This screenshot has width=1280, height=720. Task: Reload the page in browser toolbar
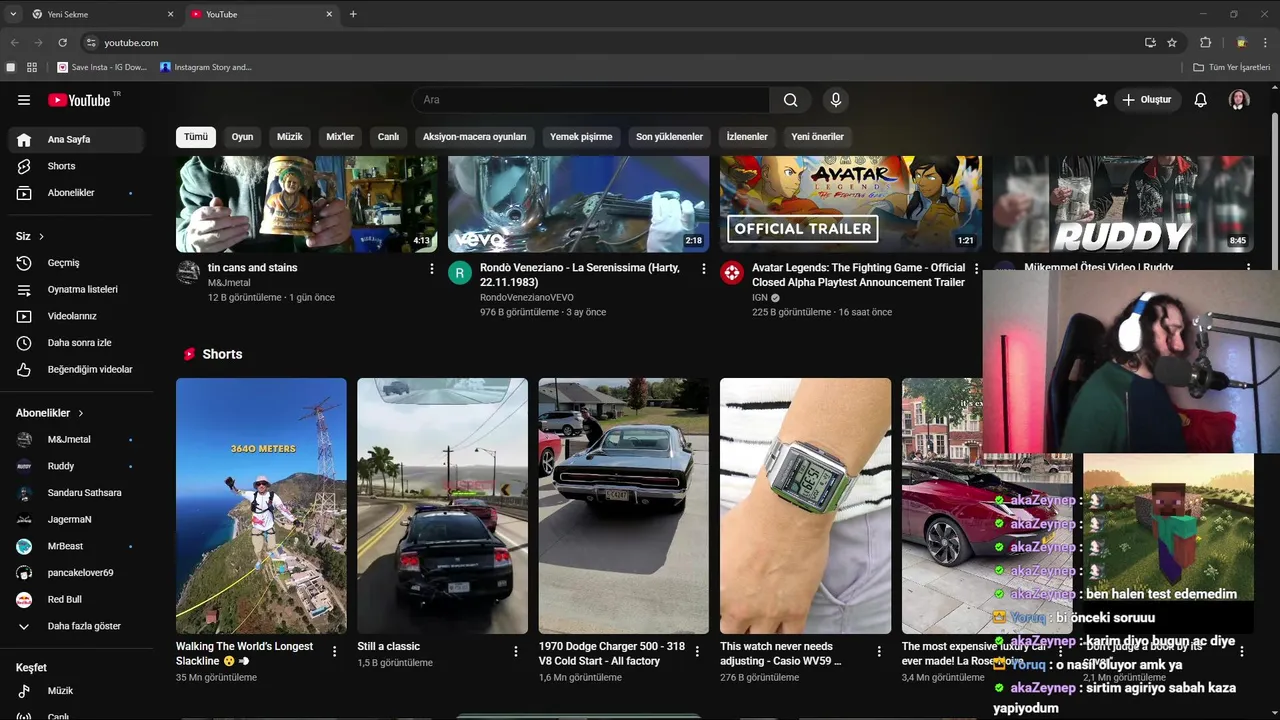pyautogui.click(x=62, y=43)
